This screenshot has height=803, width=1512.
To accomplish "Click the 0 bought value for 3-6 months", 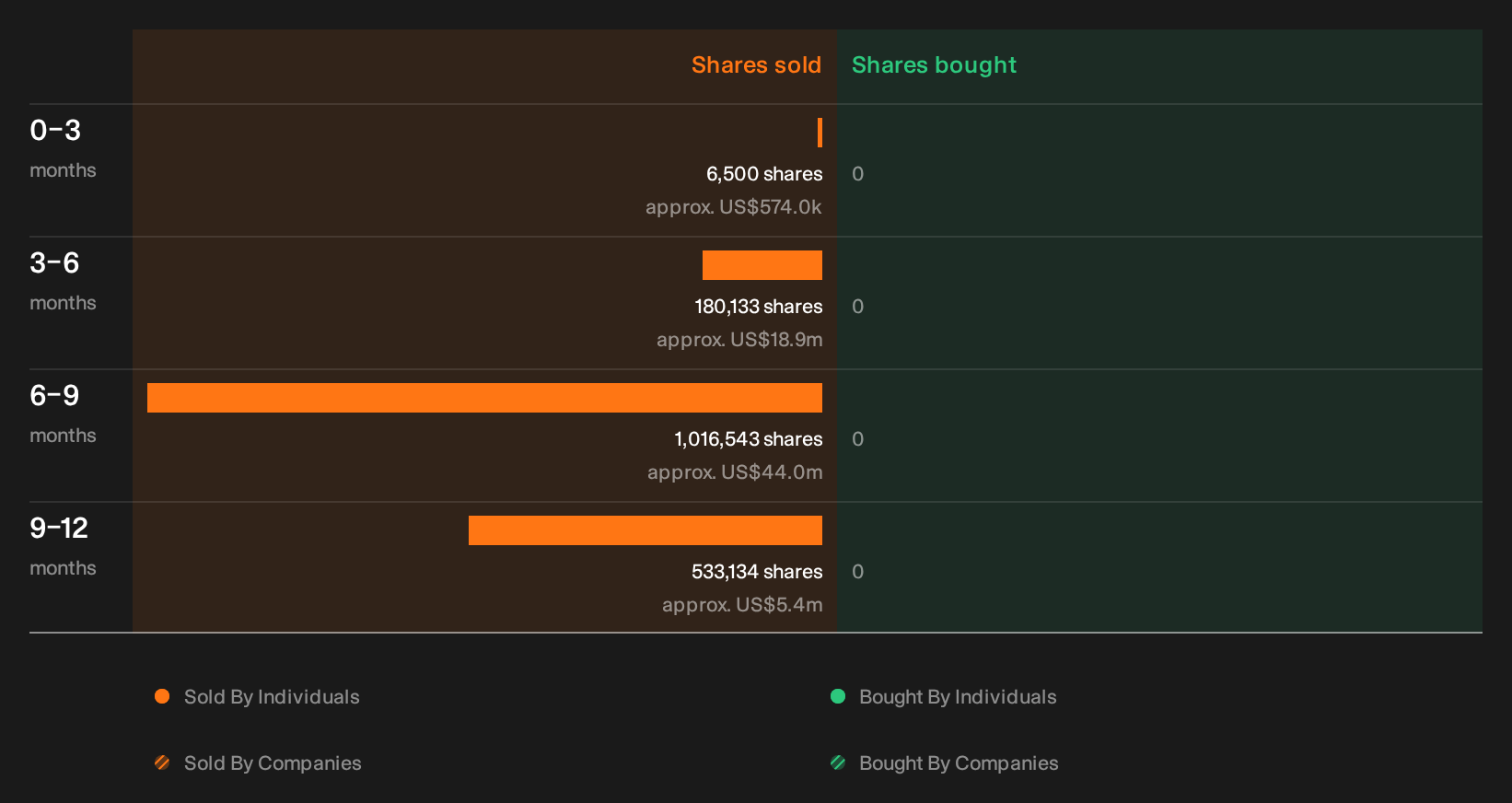I will click(858, 307).
